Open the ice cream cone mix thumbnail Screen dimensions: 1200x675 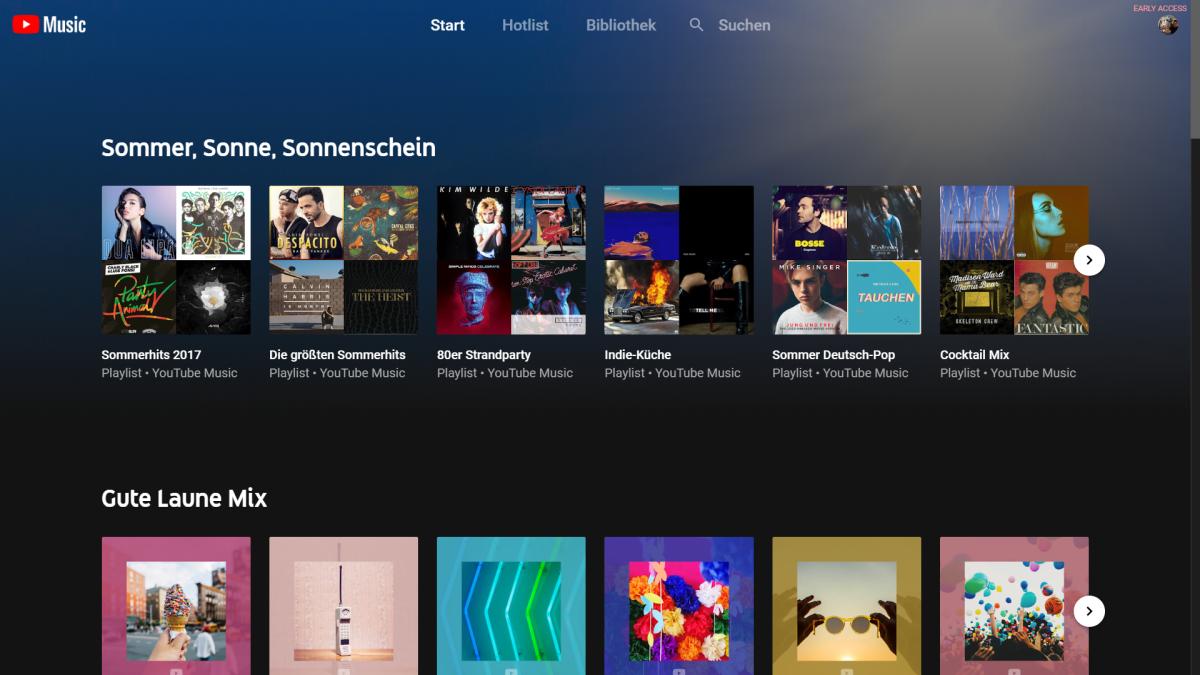[x=176, y=605]
